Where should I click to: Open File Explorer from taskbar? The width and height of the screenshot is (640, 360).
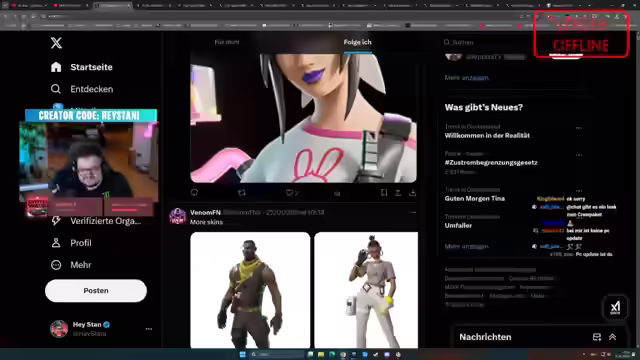click(x=321, y=354)
